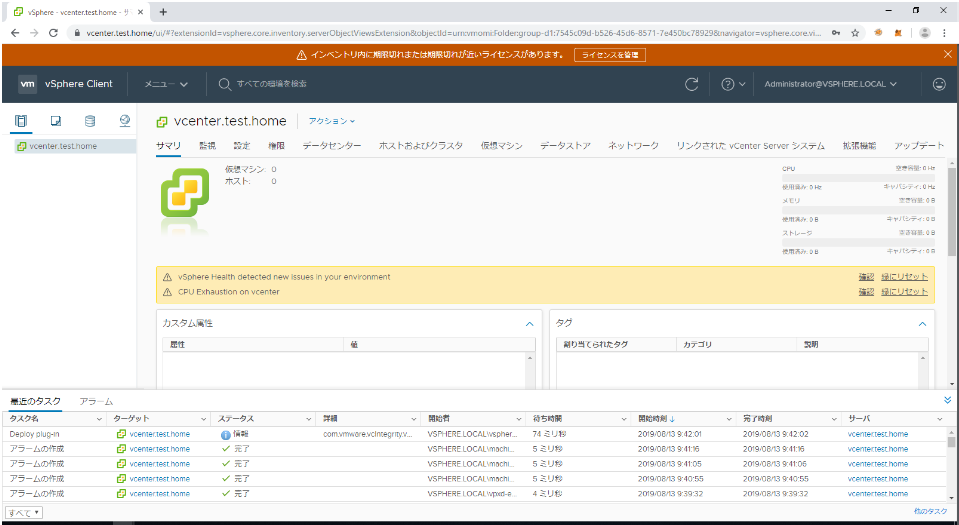Open the Hosts and Clusters inventory view icon

[x=21, y=121]
